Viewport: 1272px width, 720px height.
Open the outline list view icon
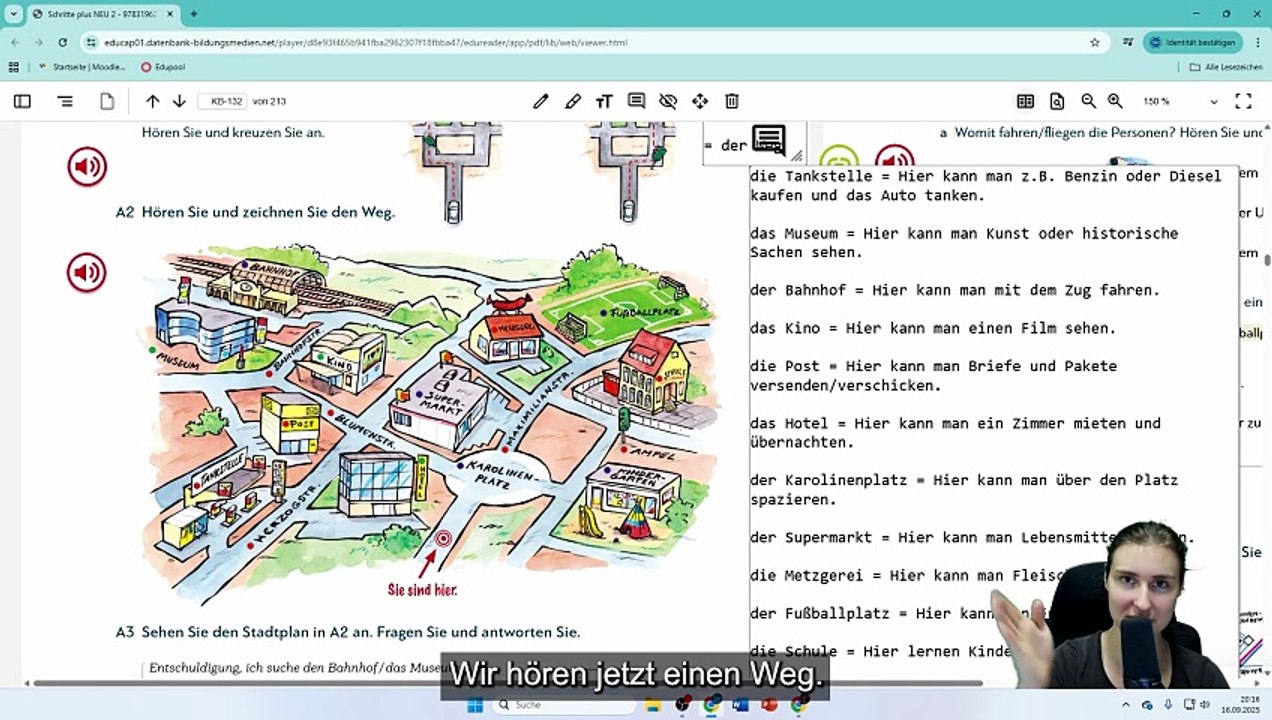[x=65, y=101]
